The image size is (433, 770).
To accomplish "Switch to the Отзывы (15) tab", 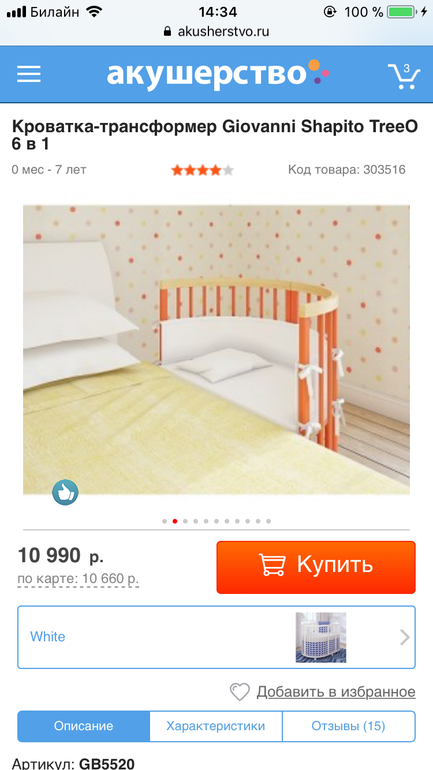I will click(x=349, y=726).
